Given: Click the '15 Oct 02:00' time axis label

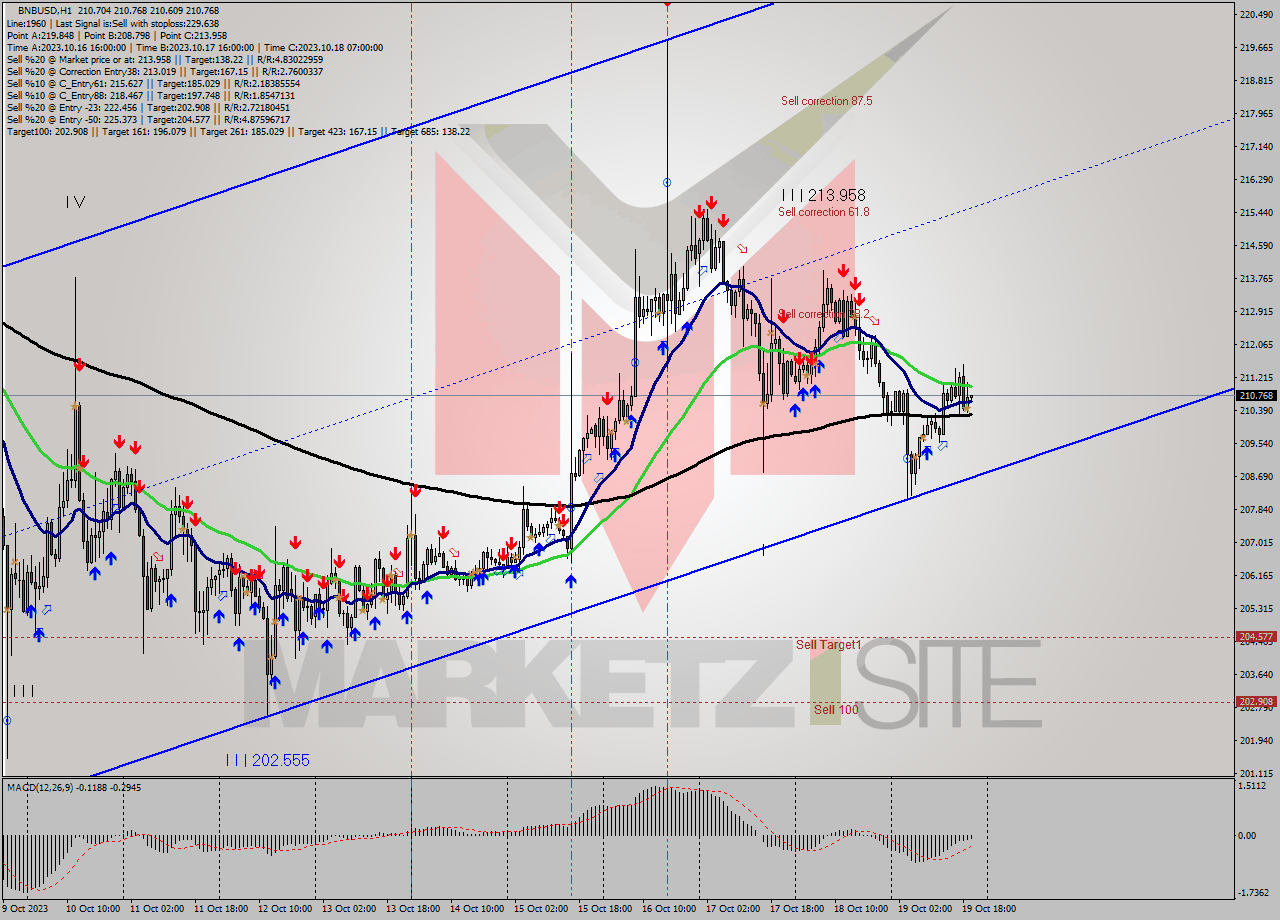Looking at the screenshot, I should tap(542, 908).
